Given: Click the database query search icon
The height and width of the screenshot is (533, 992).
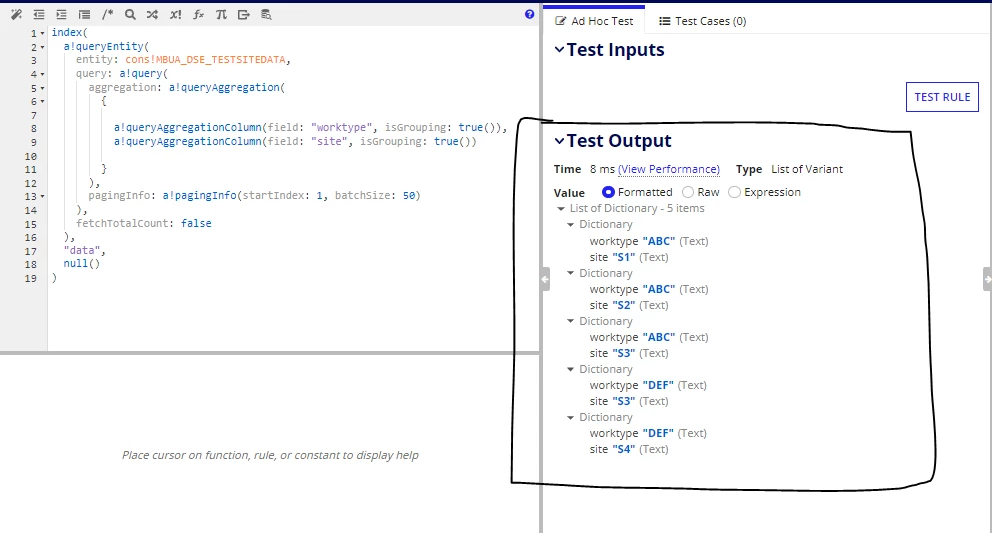Looking at the screenshot, I should pyautogui.click(x=266, y=14).
